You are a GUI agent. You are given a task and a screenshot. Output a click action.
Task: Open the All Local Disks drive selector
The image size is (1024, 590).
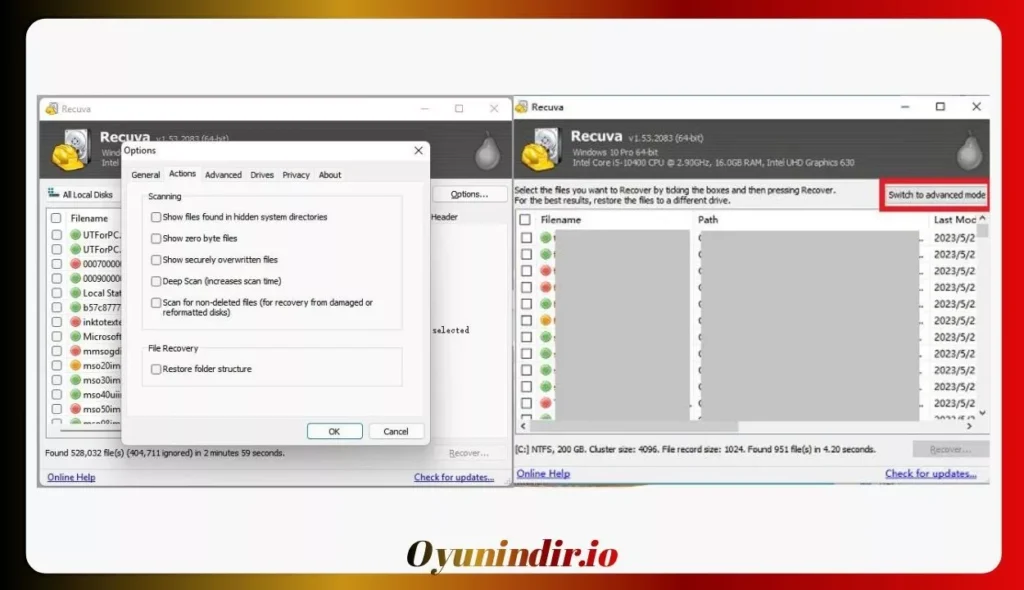point(82,194)
